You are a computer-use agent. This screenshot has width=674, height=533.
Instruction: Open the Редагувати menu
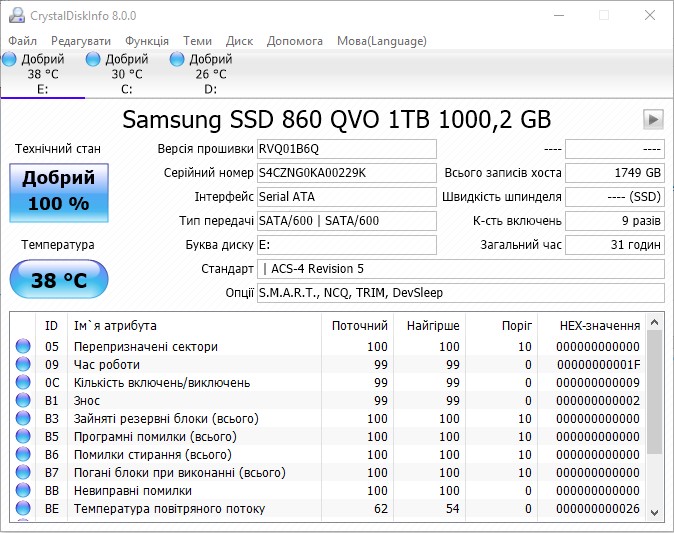click(x=81, y=41)
